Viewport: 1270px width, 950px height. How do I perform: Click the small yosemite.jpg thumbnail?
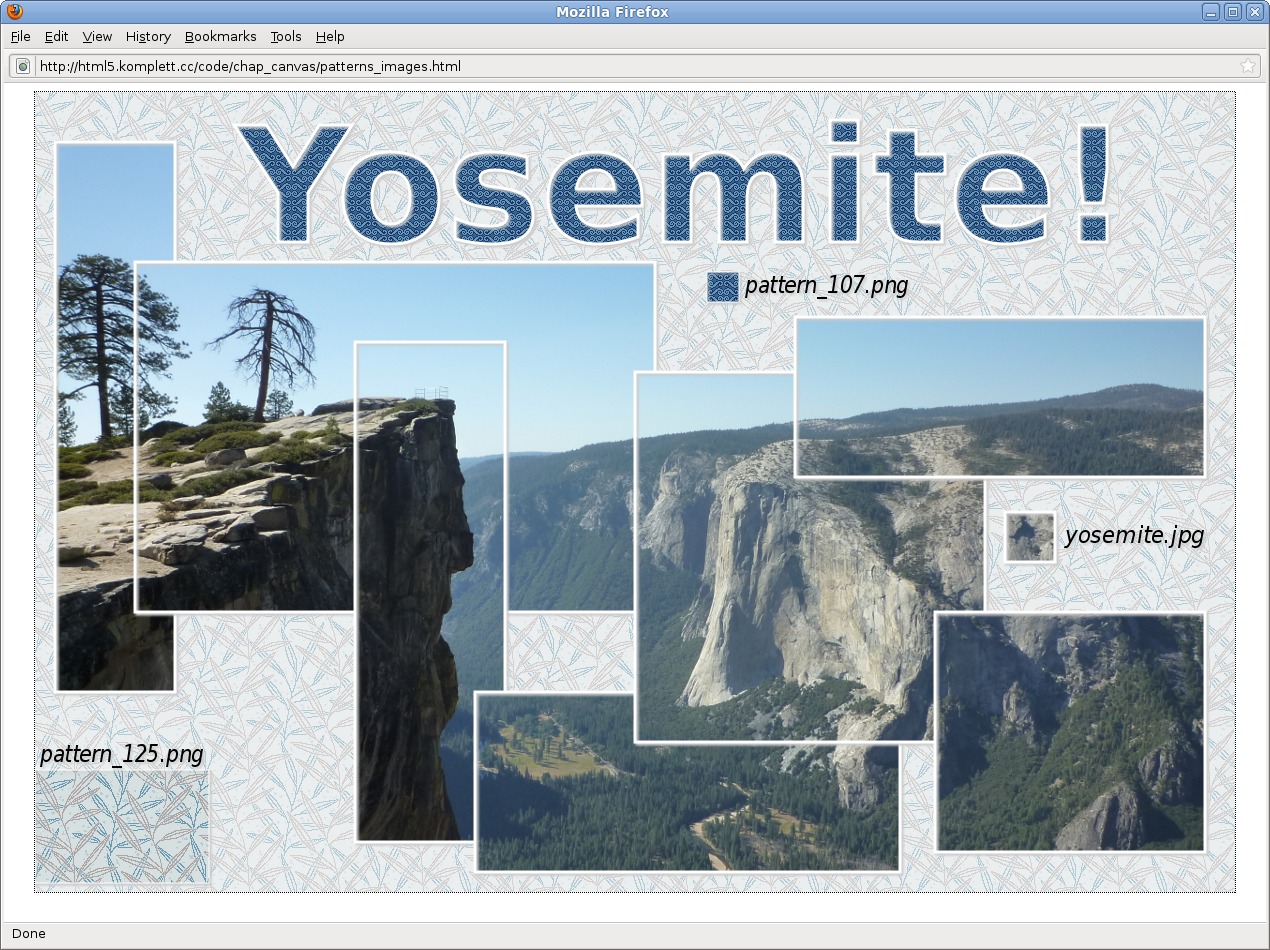point(1030,538)
